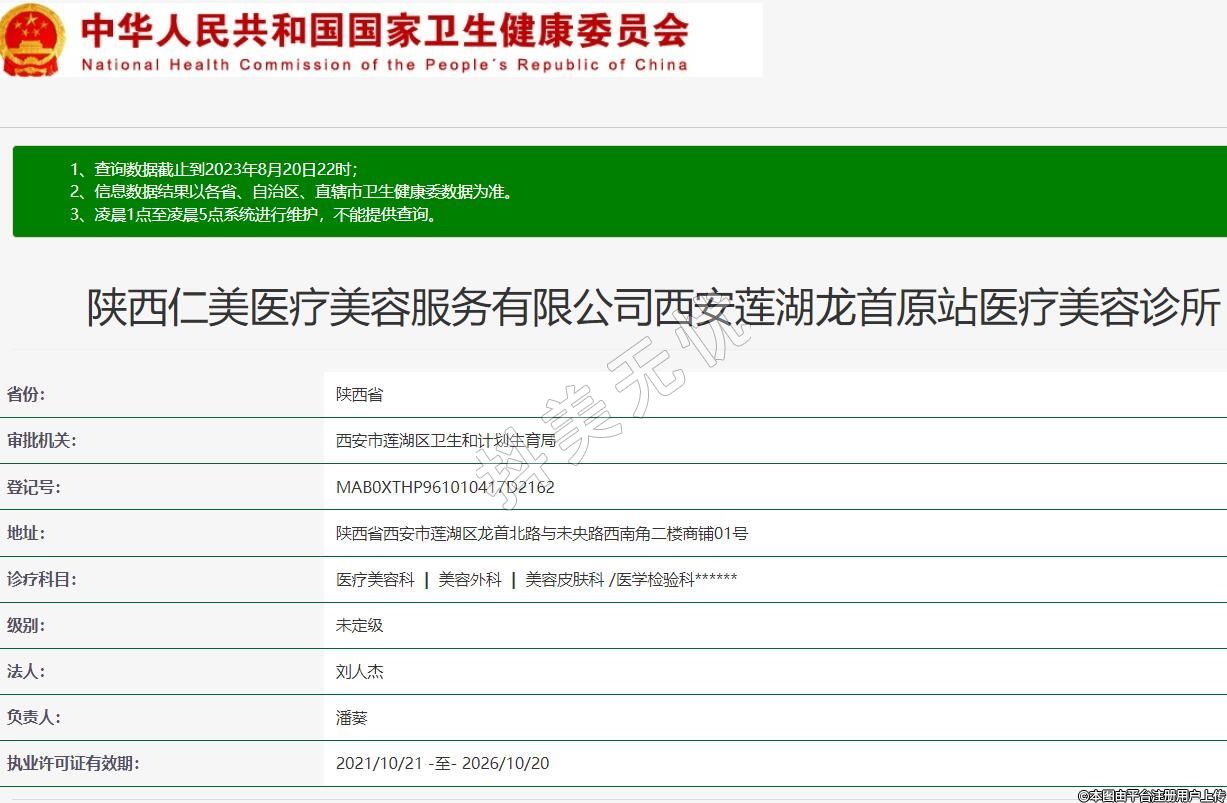Click the 医疗美容科 department entry
Screen dimensions: 1227x803
pos(375,579)
